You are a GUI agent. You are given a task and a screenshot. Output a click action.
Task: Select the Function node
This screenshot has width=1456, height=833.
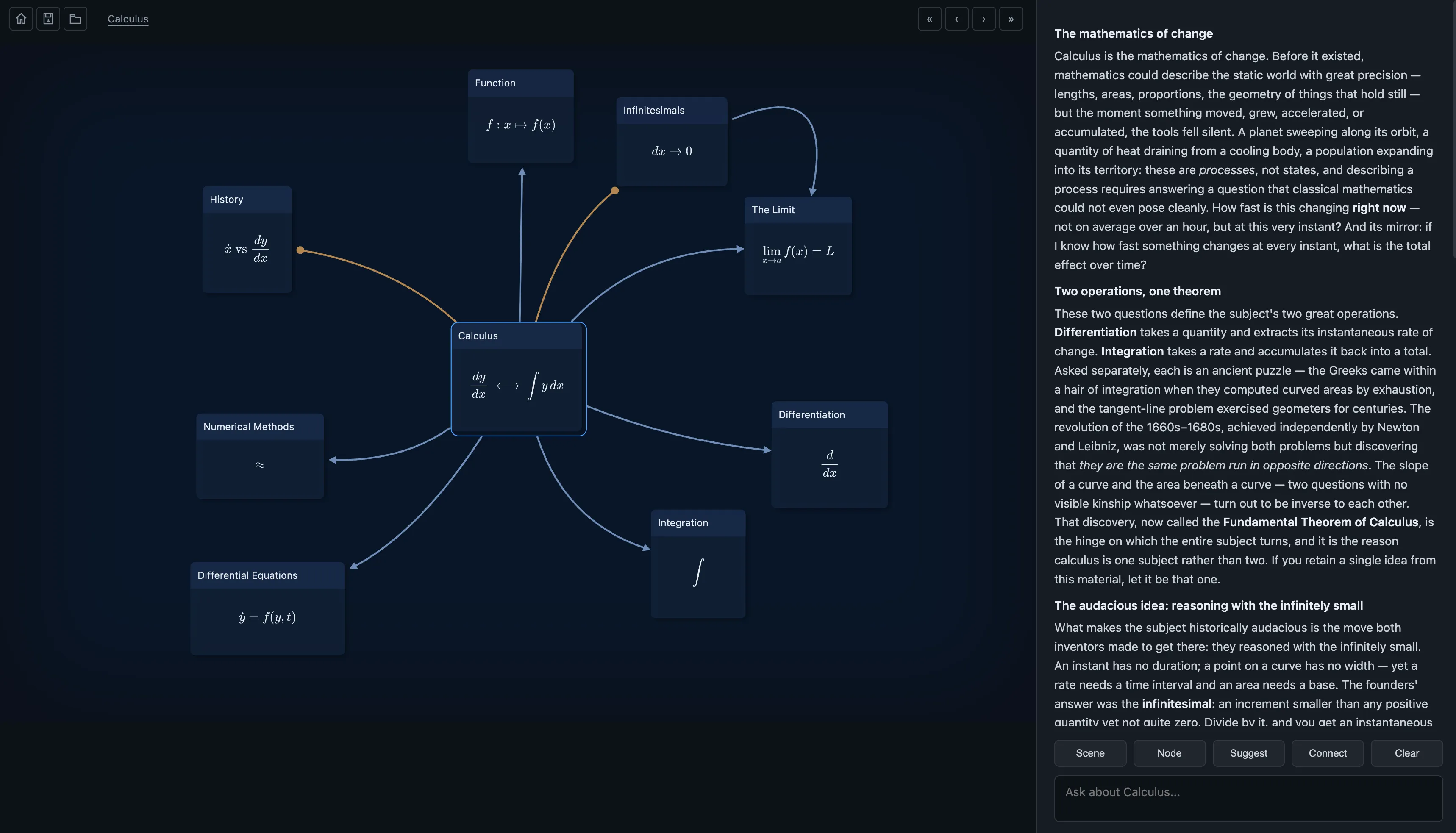521,116
